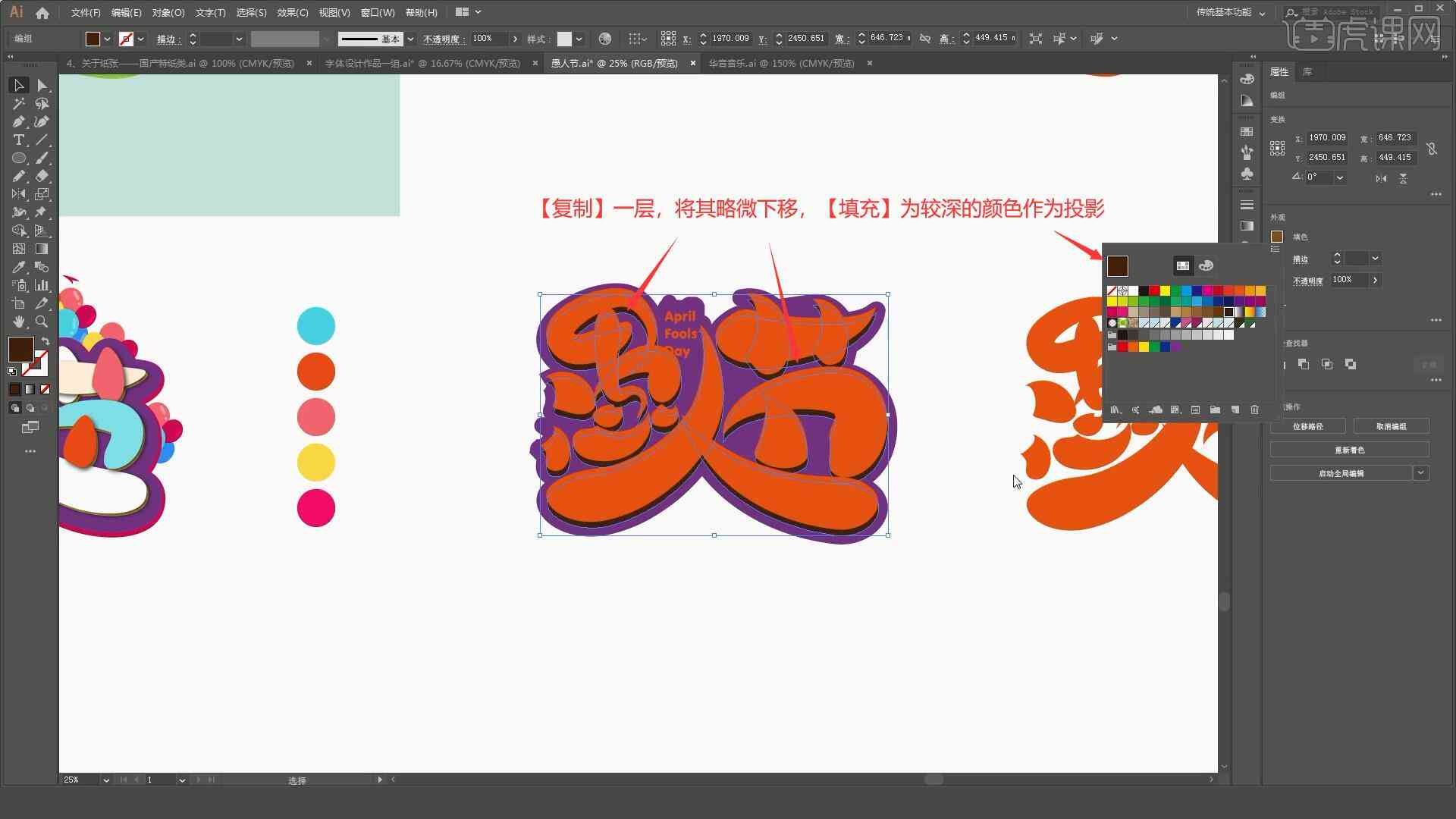Open the 愚人节.ai RGB tab

(614, 63)
